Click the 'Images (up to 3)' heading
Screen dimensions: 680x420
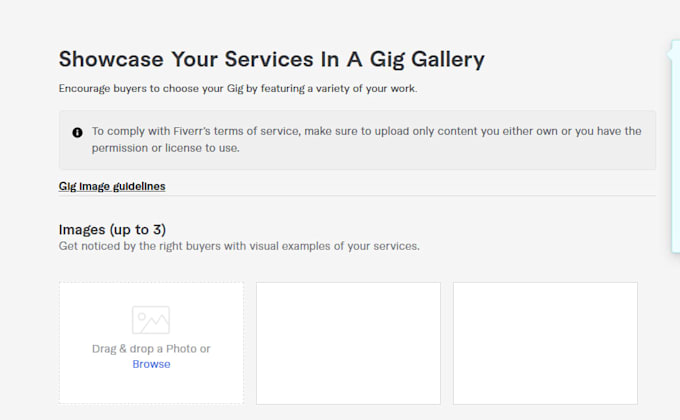click(x=112, y=230)
